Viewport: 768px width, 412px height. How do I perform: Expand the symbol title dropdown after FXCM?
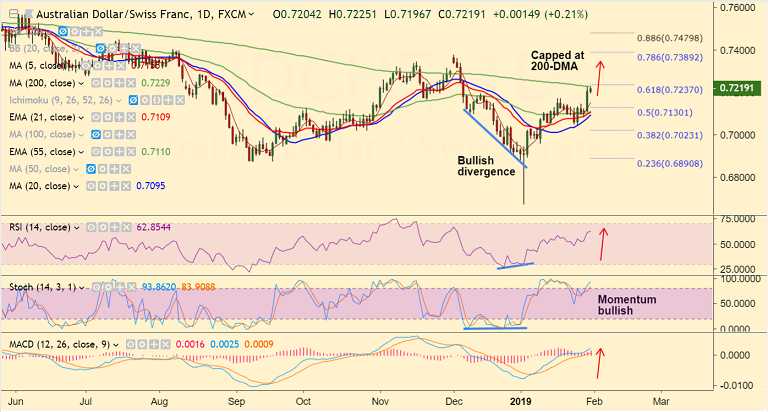tap(251, 15)
